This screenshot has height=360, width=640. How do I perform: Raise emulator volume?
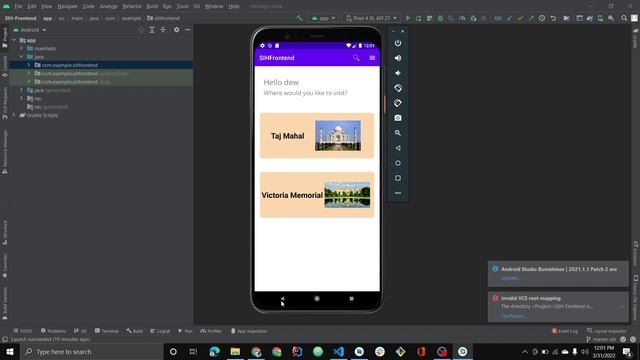398,58
